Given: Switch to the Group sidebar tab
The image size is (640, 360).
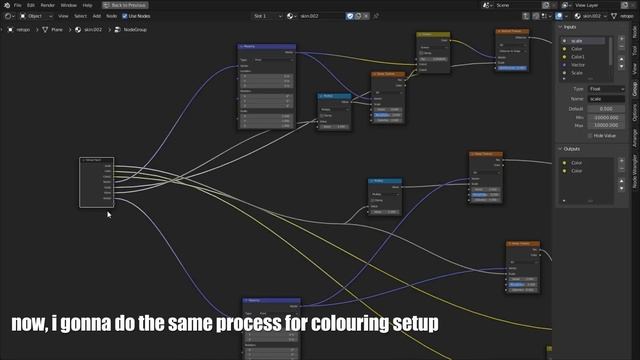Looking at the screenshot, I should point(635,89).
